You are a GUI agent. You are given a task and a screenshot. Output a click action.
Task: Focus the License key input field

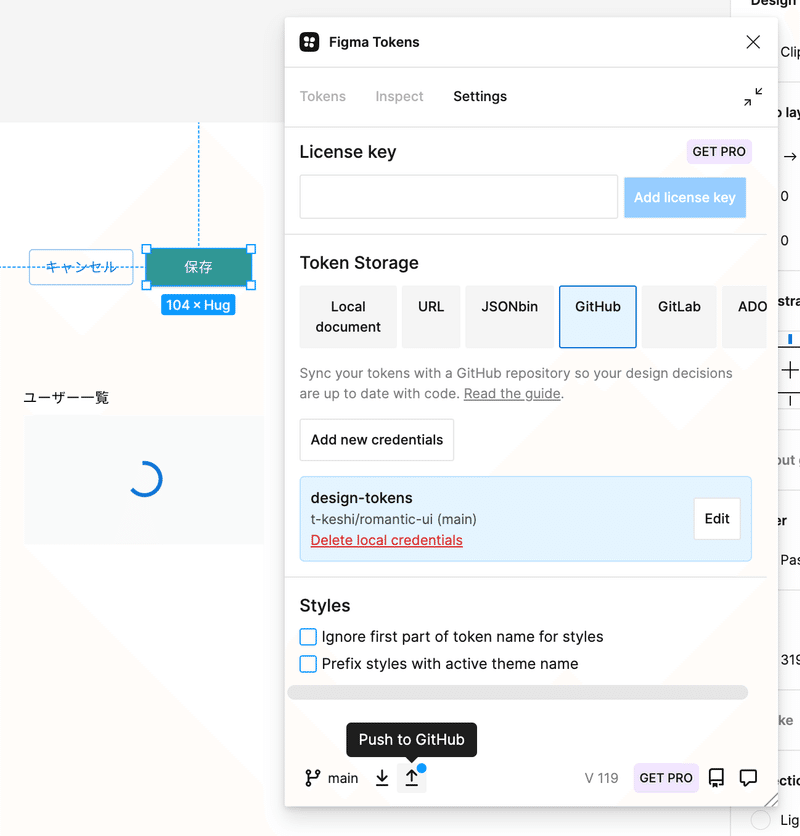(x=459, y=197)
